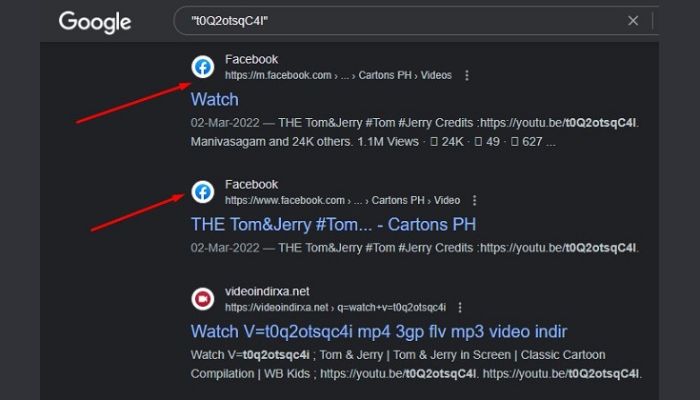Click snippet line "Manivasagam and 24K others"
The image size is (700, 400).
(x=373, y=142)
